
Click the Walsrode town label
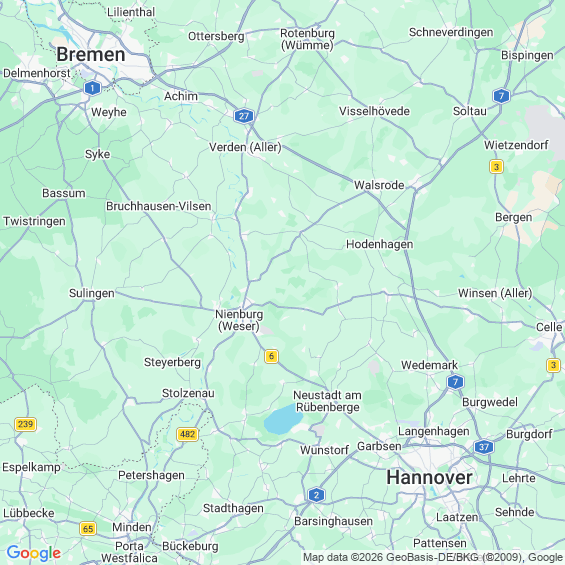click(379, 185)
